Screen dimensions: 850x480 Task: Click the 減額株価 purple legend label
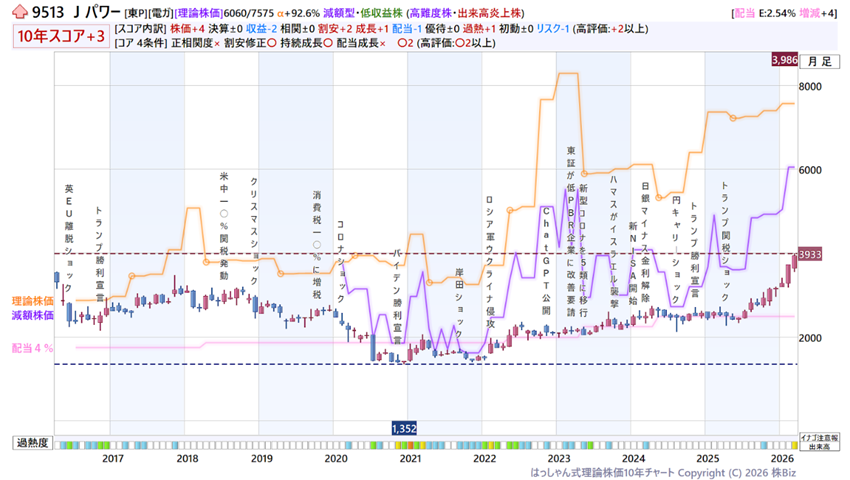click(x=32, y=314)
